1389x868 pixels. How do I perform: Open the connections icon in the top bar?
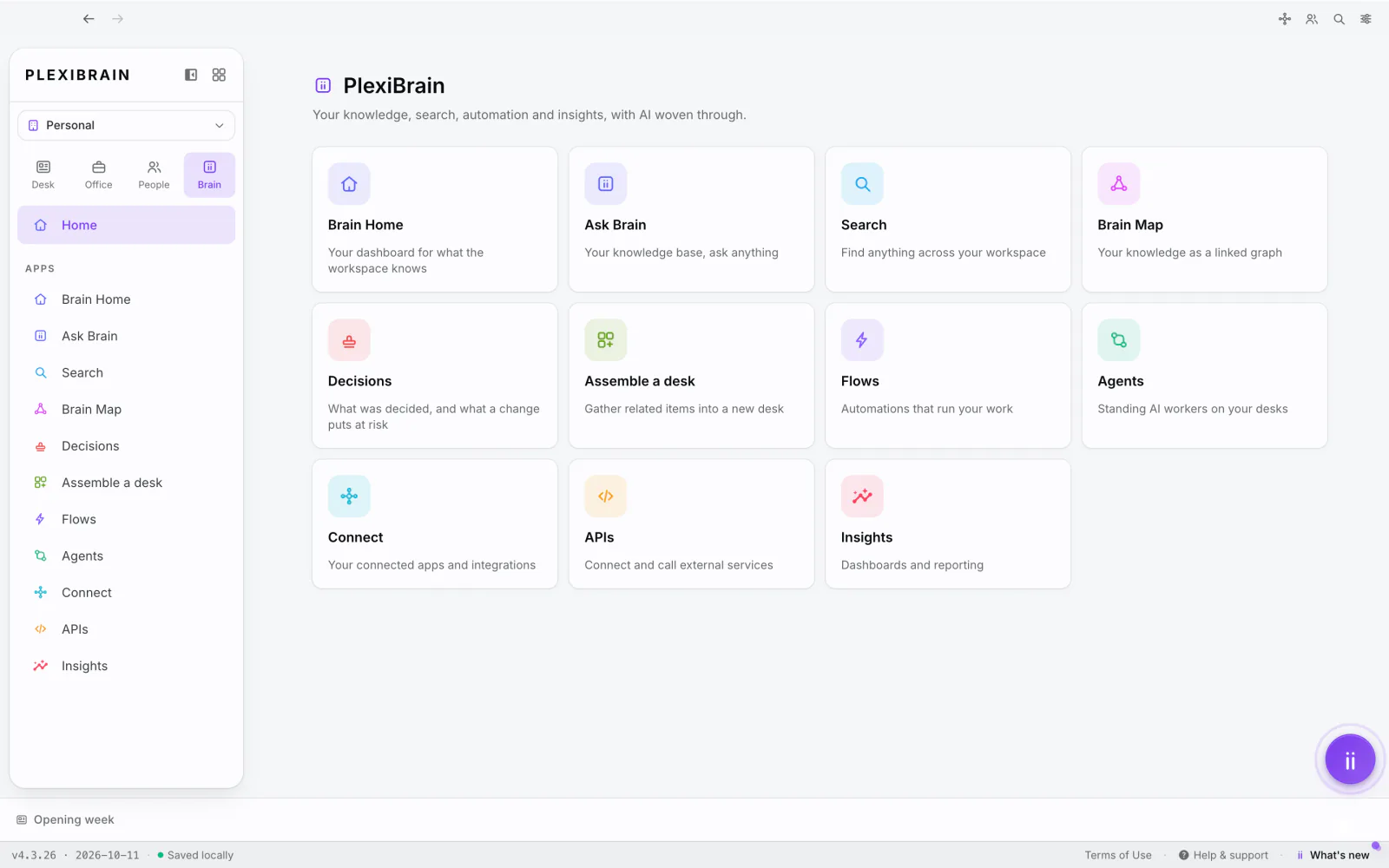[x=1285, y=19]
